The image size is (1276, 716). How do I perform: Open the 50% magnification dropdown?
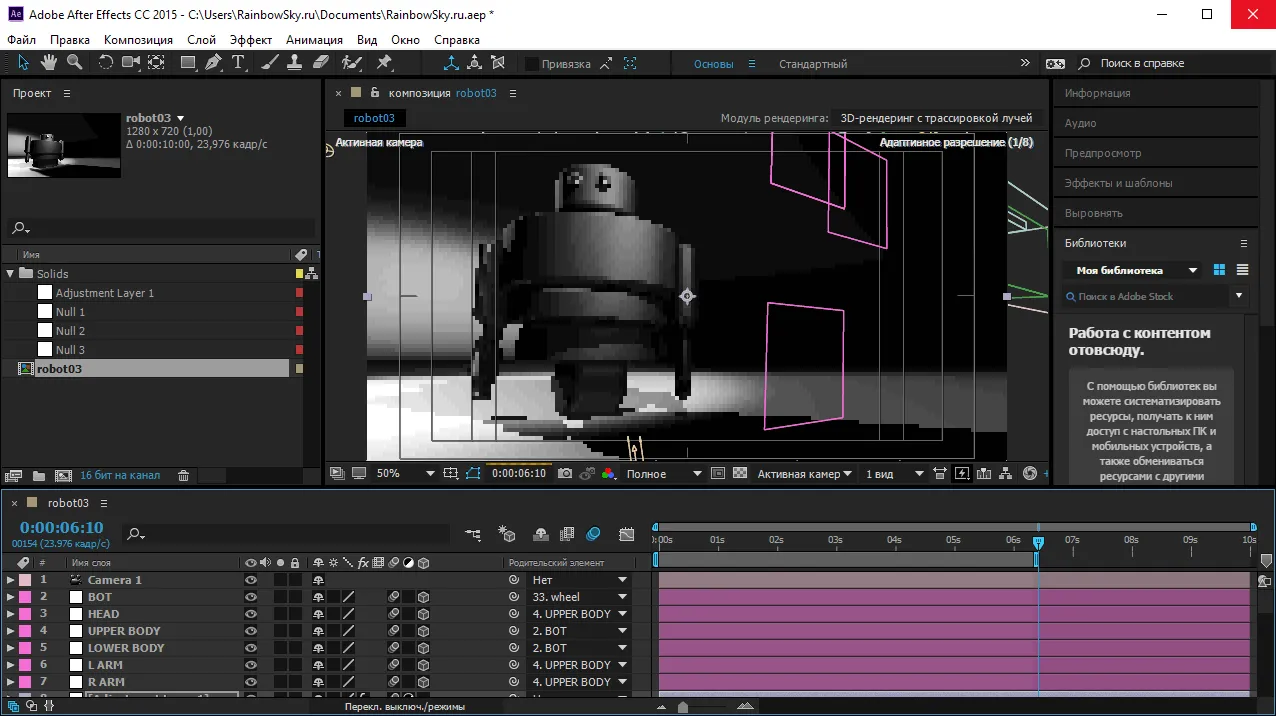(430, 474)
